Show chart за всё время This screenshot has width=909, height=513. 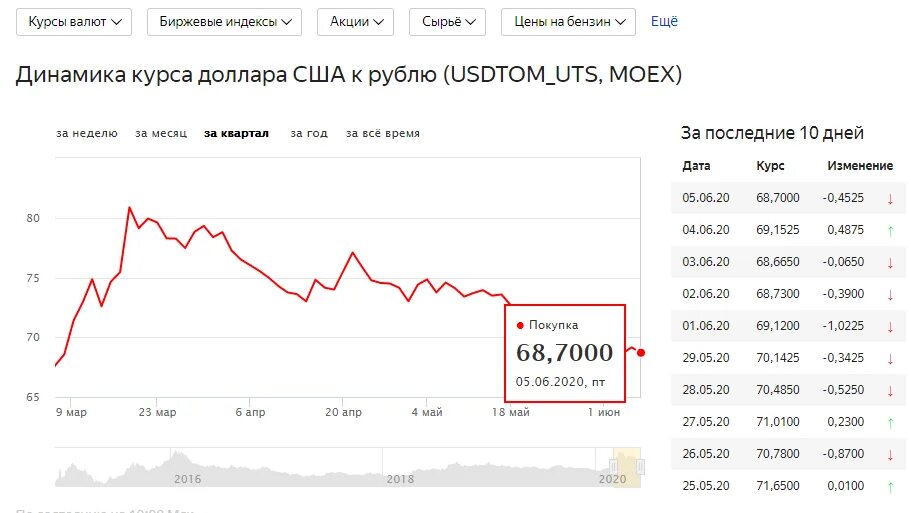pos(383,133)
